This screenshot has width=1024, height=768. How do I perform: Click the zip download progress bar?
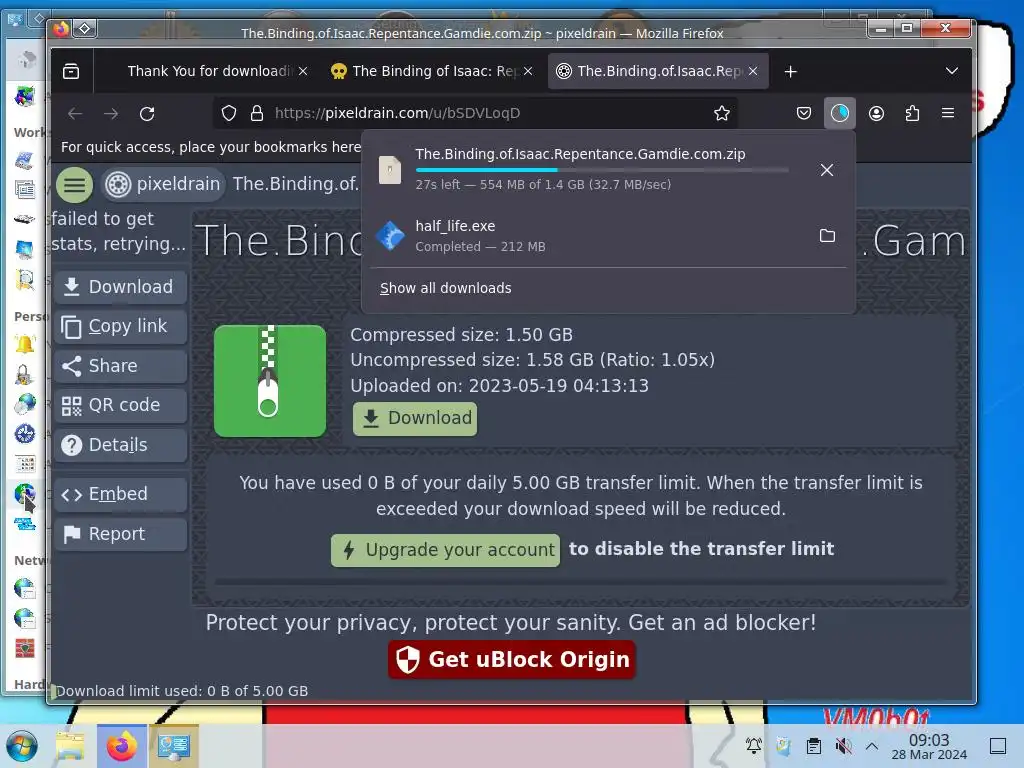[x=601, y=170]
